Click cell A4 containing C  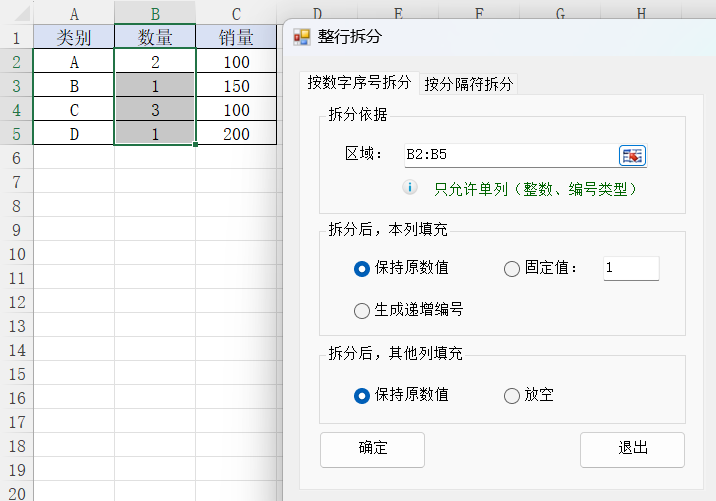pos(74,109)
